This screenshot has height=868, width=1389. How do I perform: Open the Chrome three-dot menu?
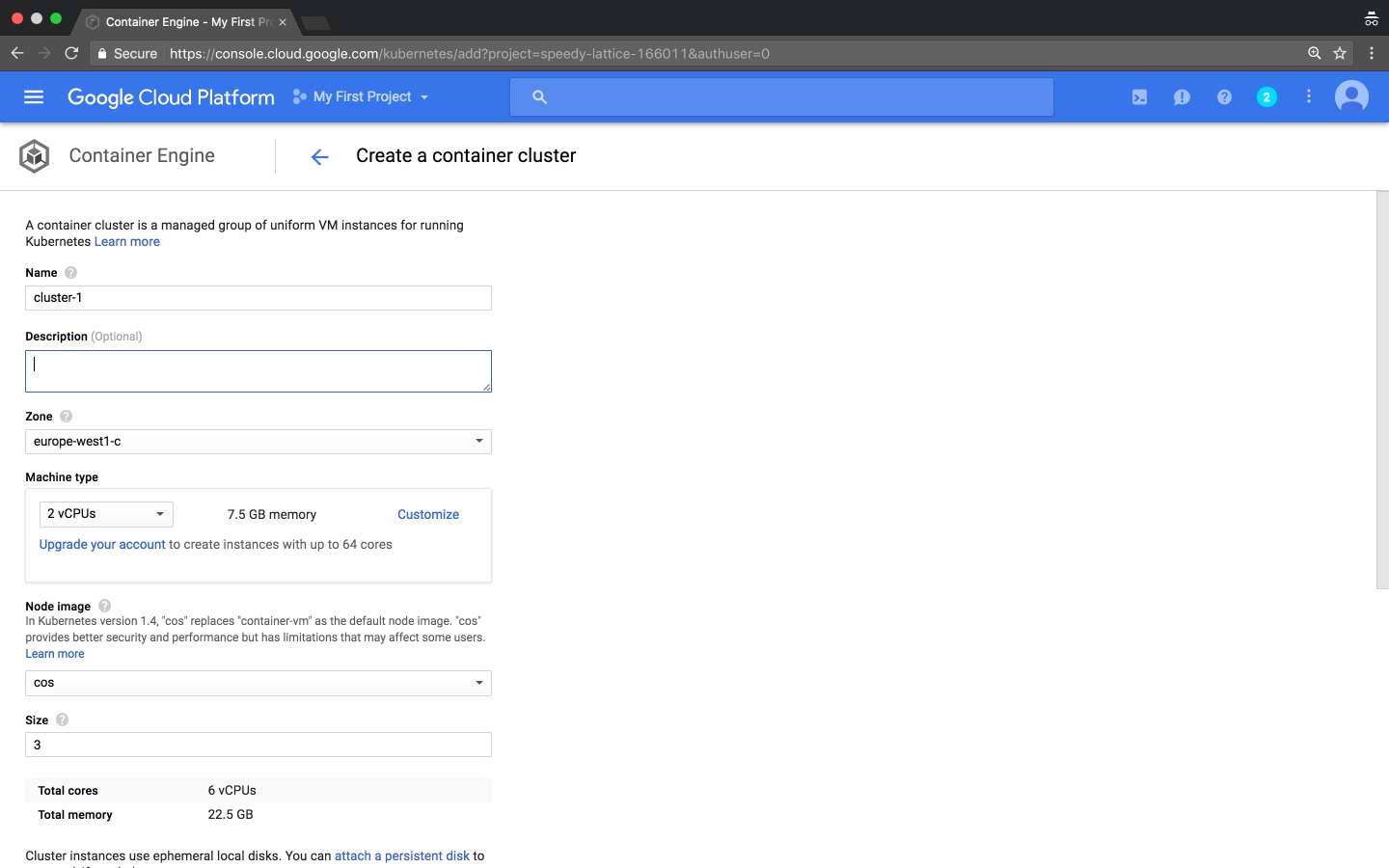(x=1372, y=53)
